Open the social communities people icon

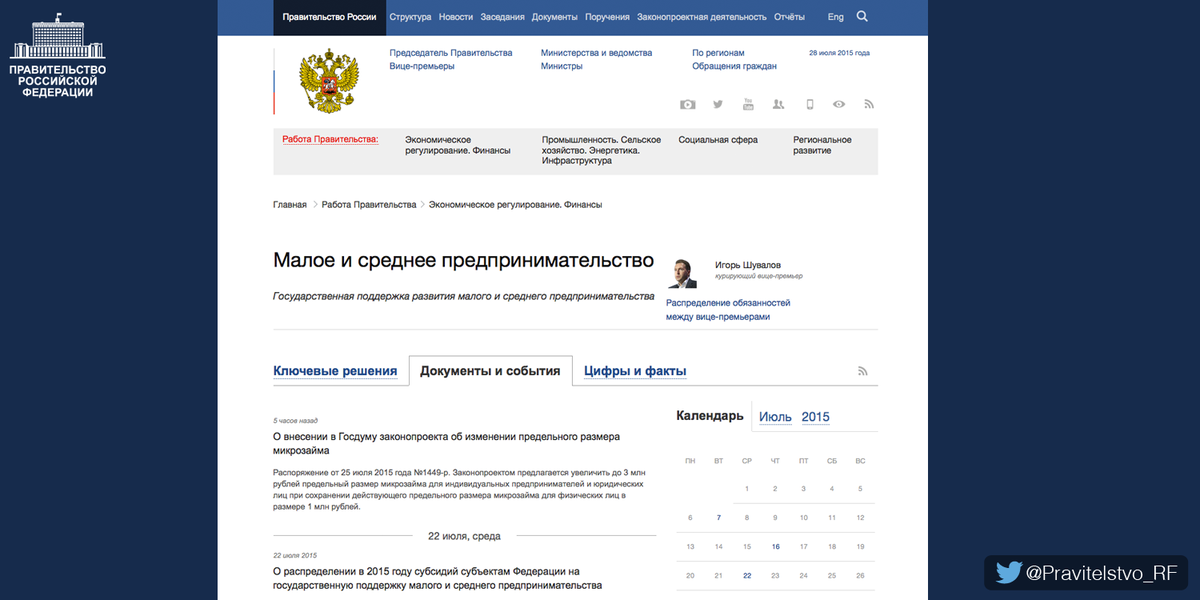[779, 104]
